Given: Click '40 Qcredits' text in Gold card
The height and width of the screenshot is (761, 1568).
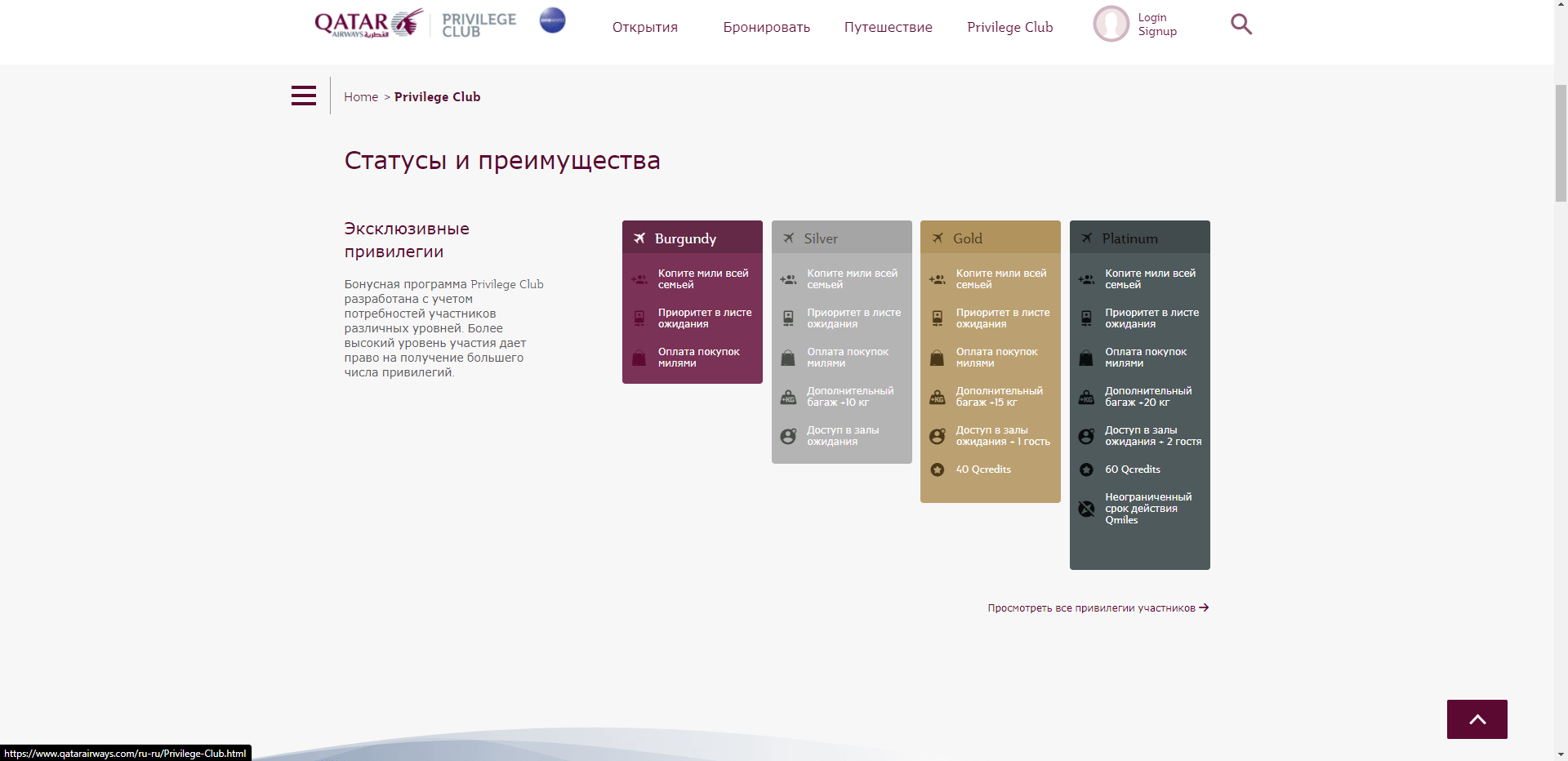Looking at the screenshot, I should tap(983, 470).
